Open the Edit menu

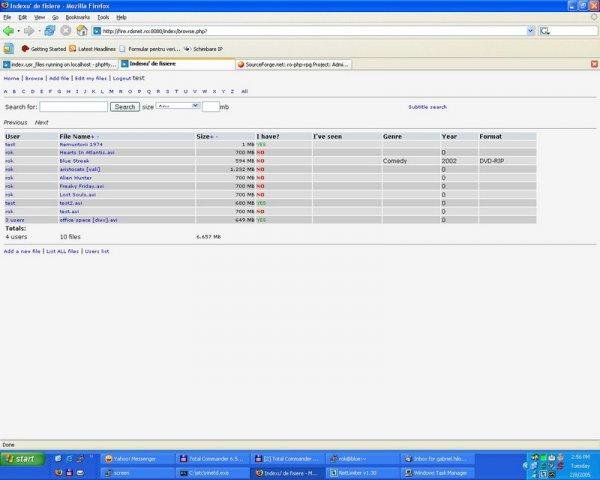23,17
